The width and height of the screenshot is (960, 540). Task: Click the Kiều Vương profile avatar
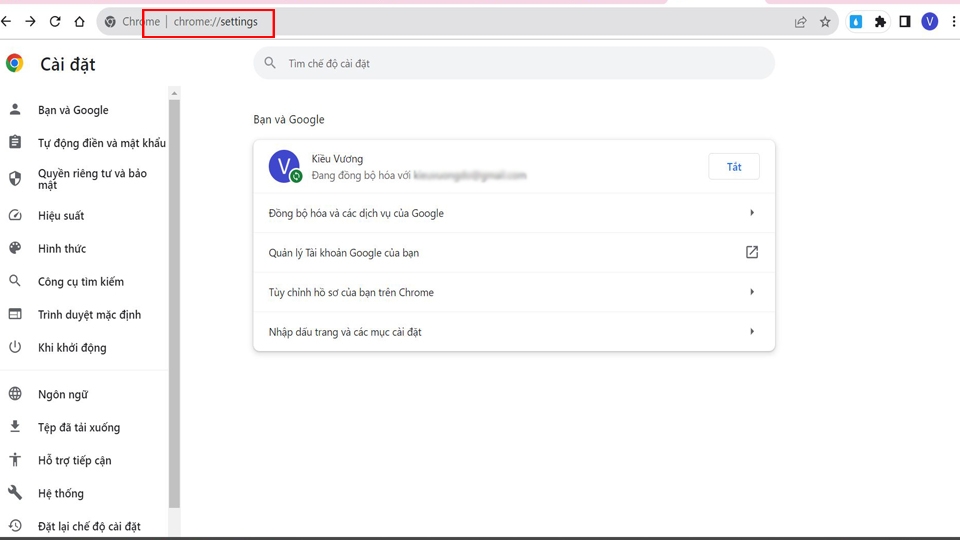point(284,166)
